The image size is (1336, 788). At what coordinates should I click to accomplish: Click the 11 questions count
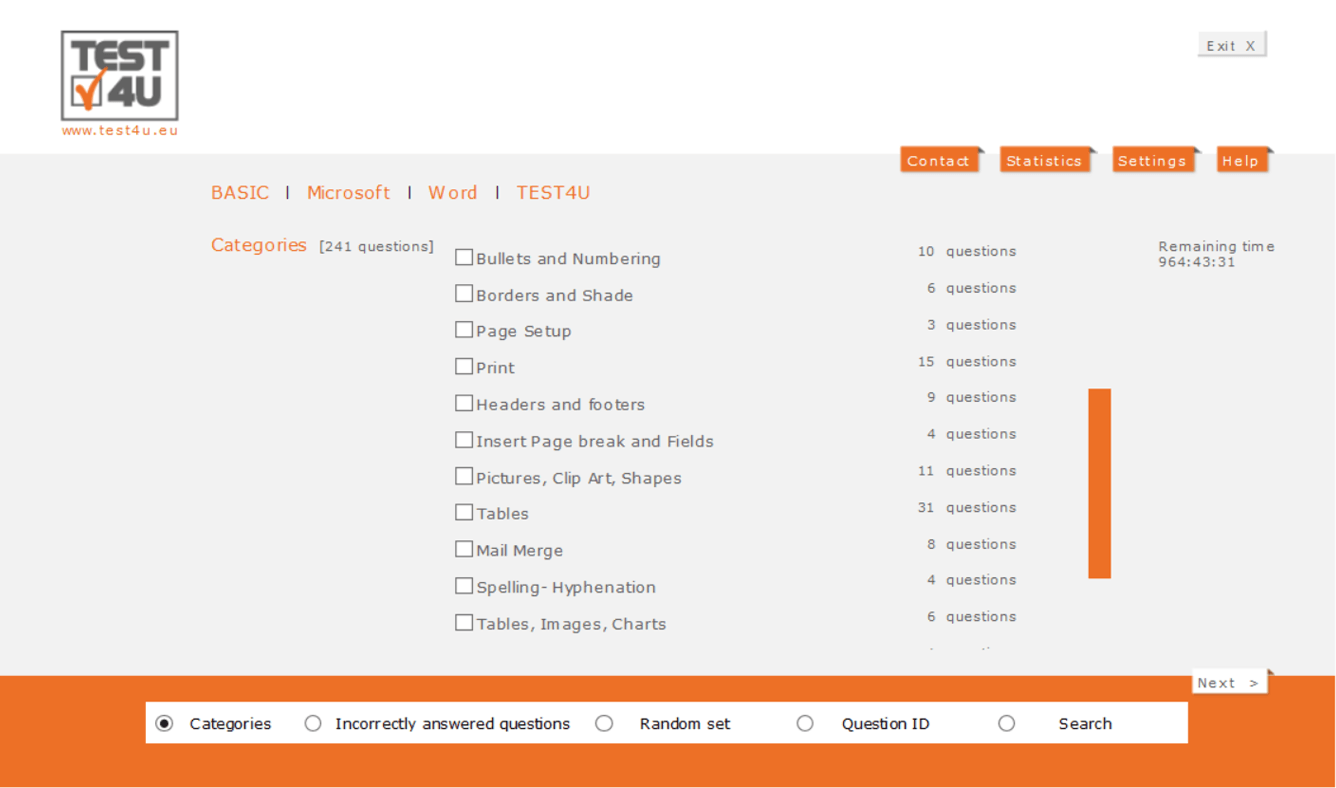(x=967, y=470)
